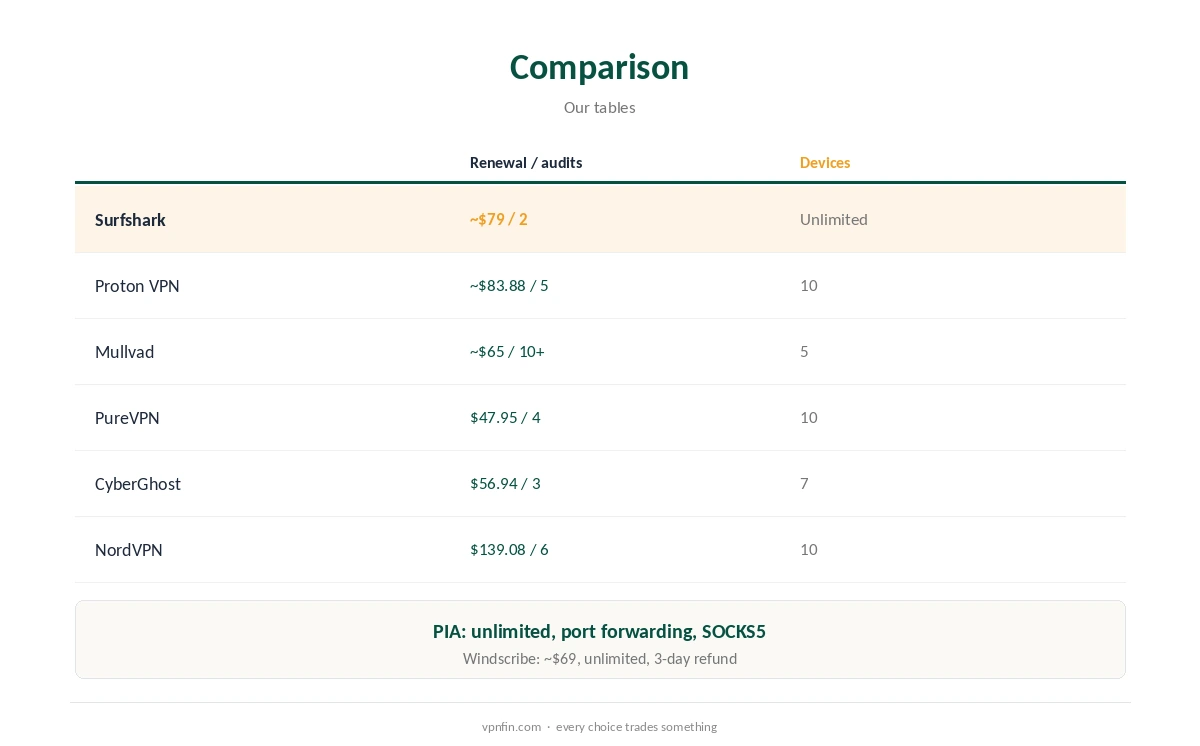The image size is (1200, 746).
Task: Select the Proton VPN row name
Action: pyautogui.click(x=137, y=286)
